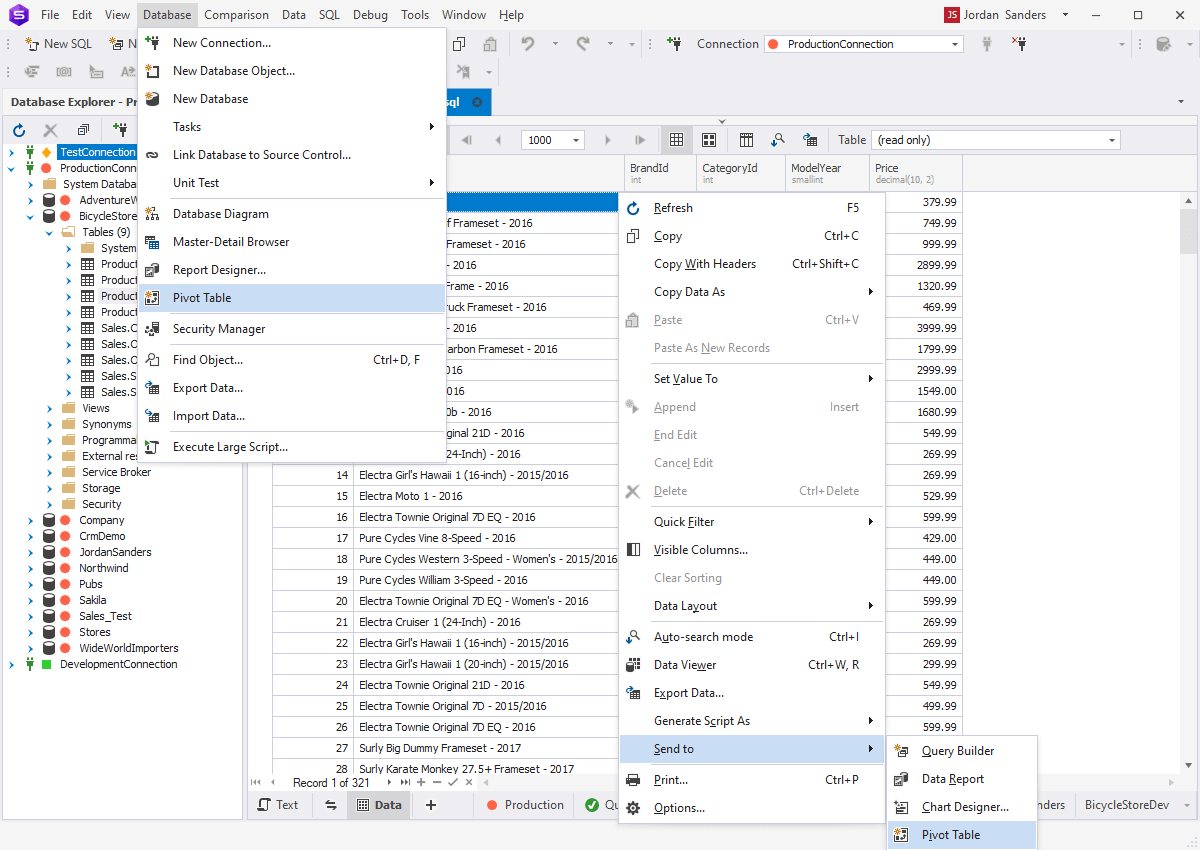1200x850 pixels.
Task: Click the Undo arrow in the main toolbar
Action: 528,44
